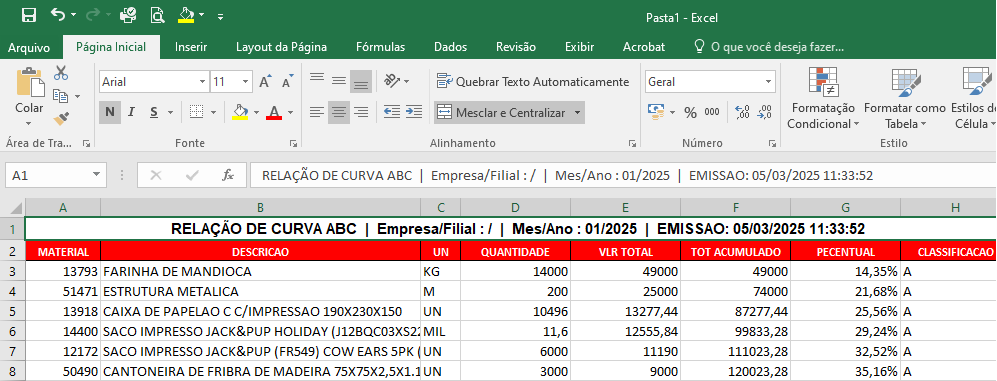Open the Customize Quick Access Toolbar arrow
The image size is (997, 381).
pyautogui.click(x=220, y=16)
